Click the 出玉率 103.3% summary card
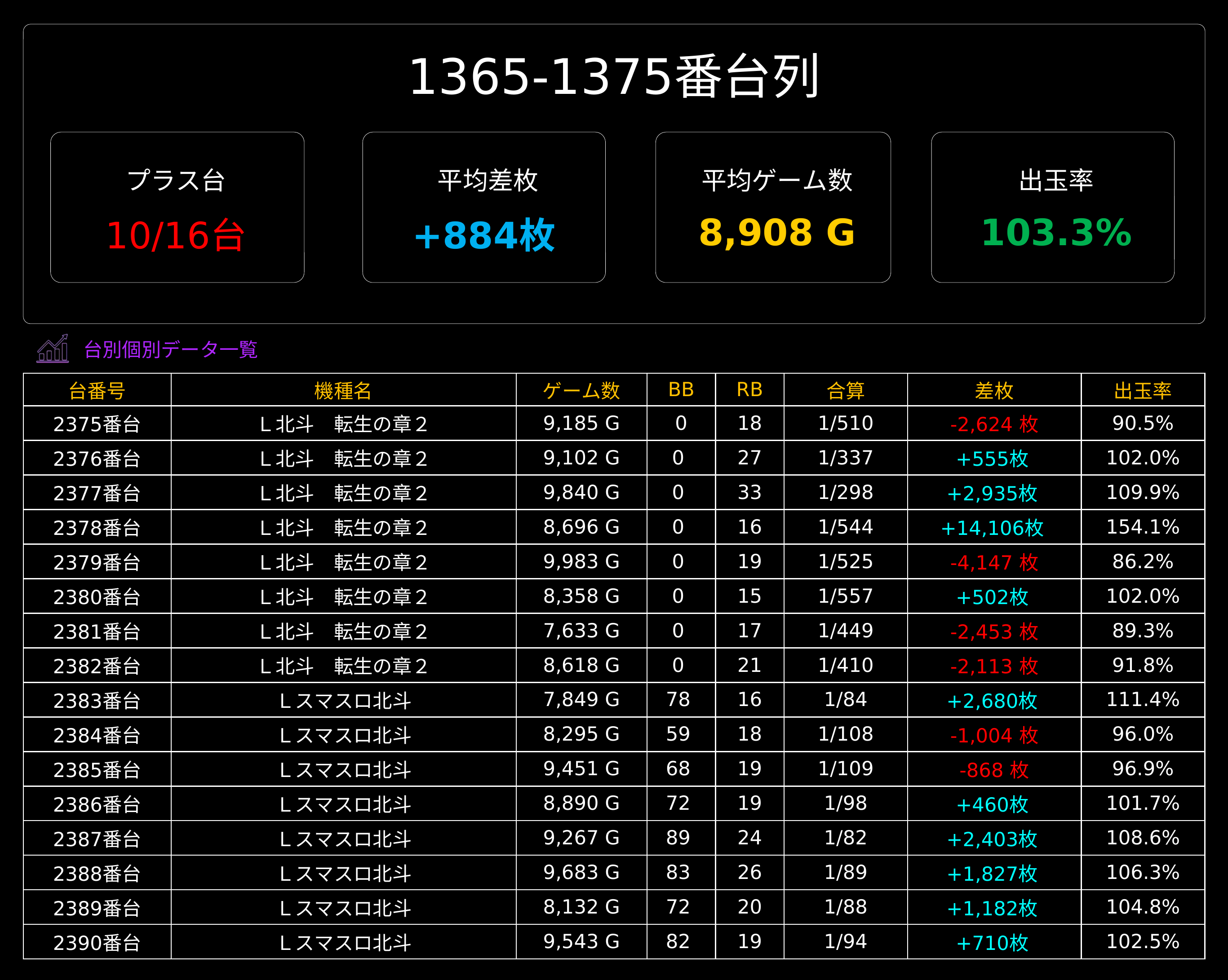 (x=1053, y=207)
